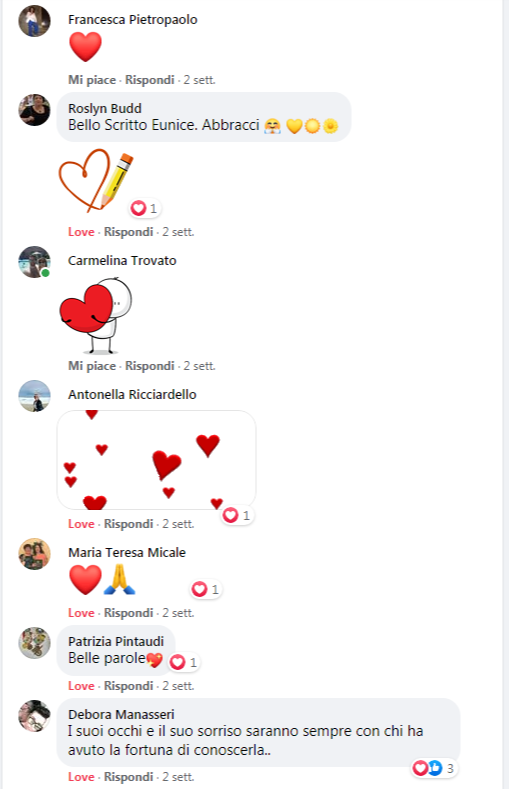
Task: Click Roslyn Budd's profile picture
Action: click(x=34, y=110)
